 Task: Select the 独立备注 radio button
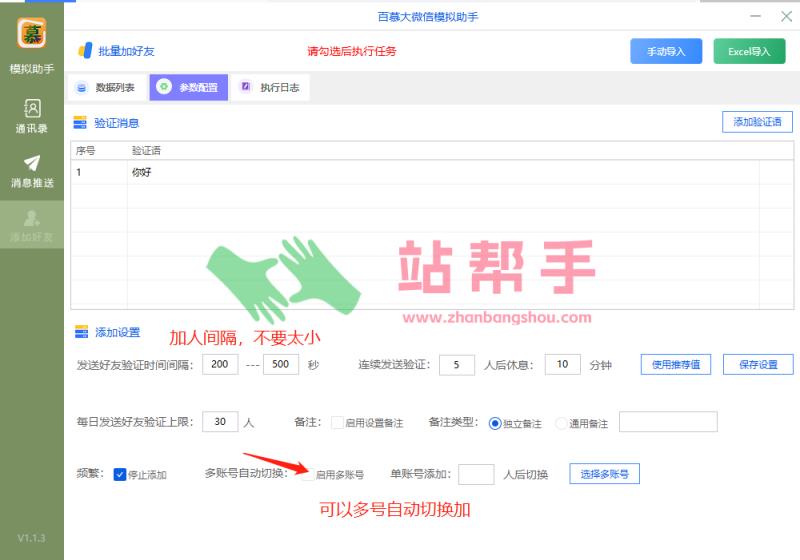(x=494, y=423)
